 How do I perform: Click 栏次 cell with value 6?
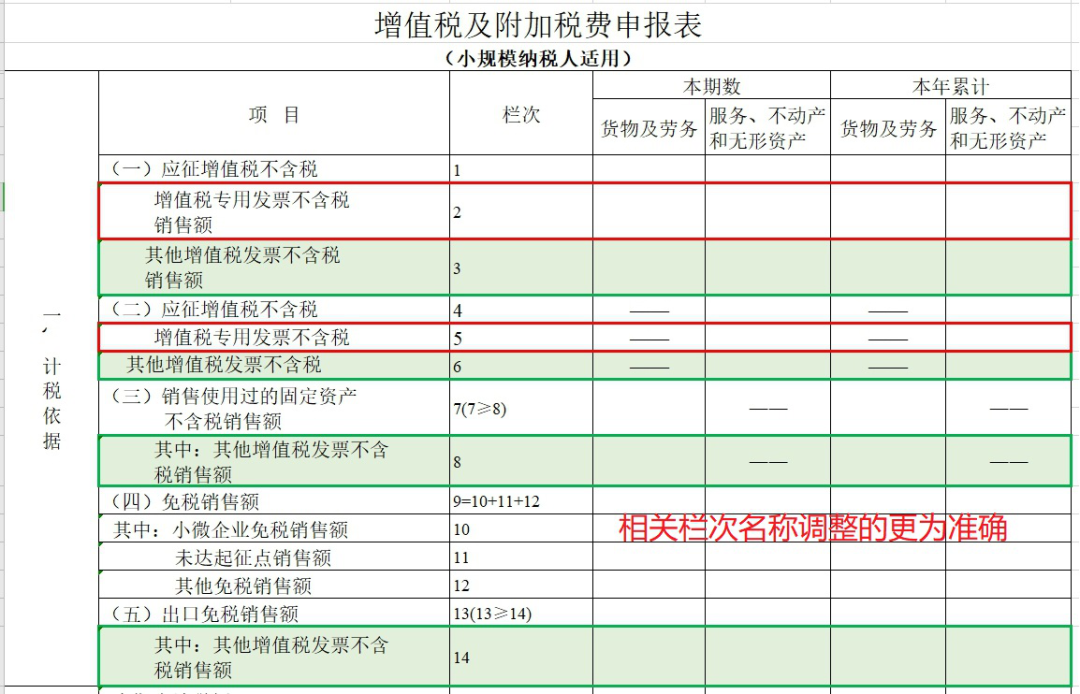pyautogui.click(x=521, y=366)
